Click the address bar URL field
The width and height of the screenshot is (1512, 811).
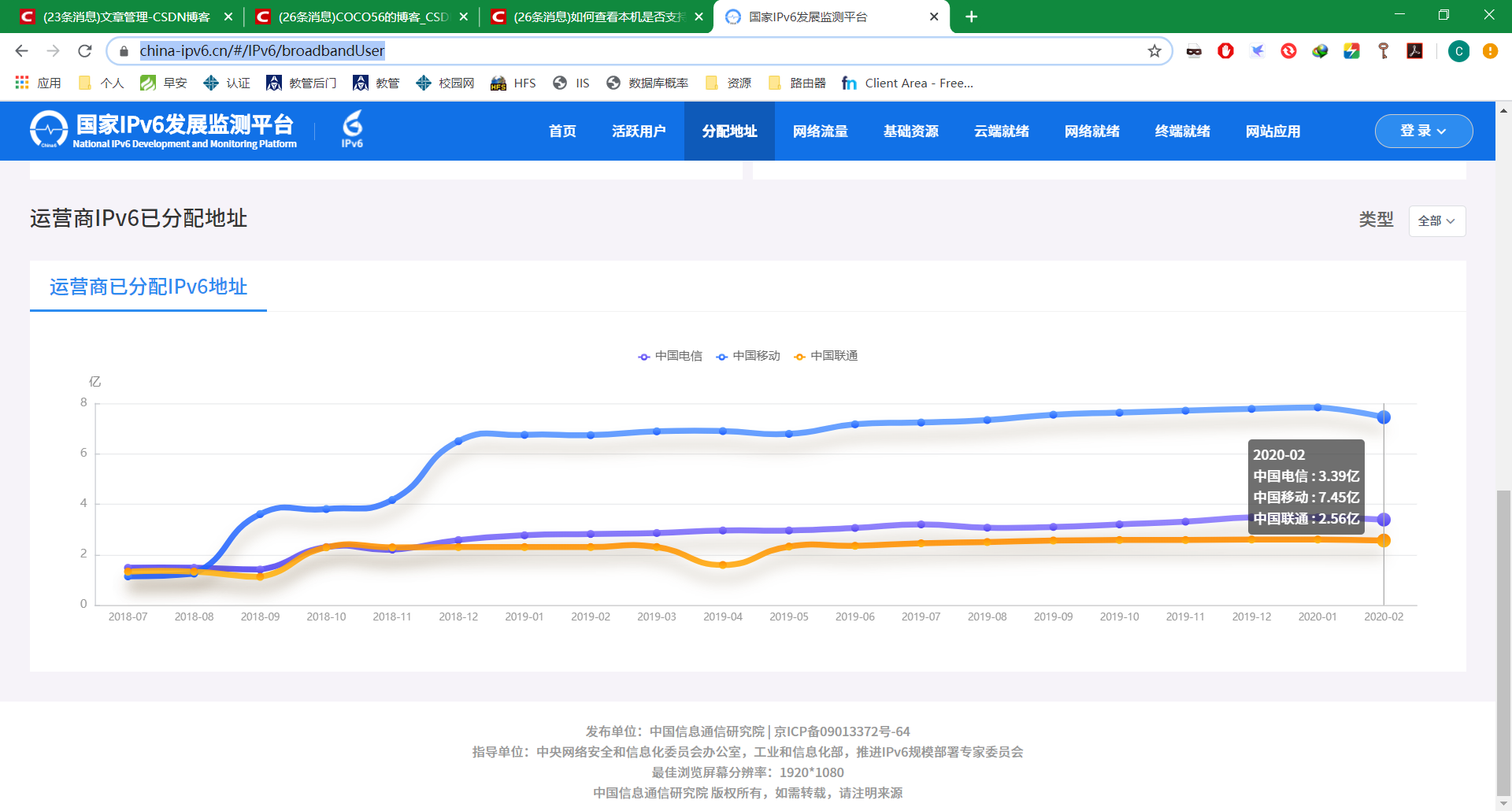638,51
